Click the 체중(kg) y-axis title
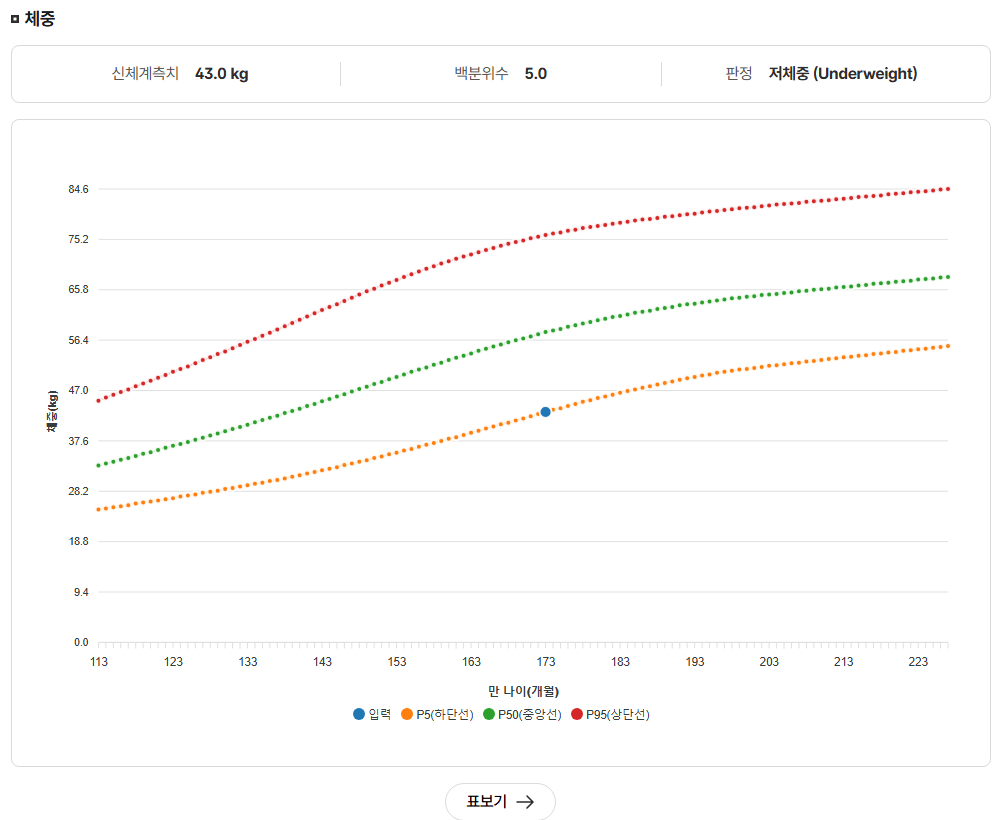1007x820 pixels. click(x=52, y=411)
